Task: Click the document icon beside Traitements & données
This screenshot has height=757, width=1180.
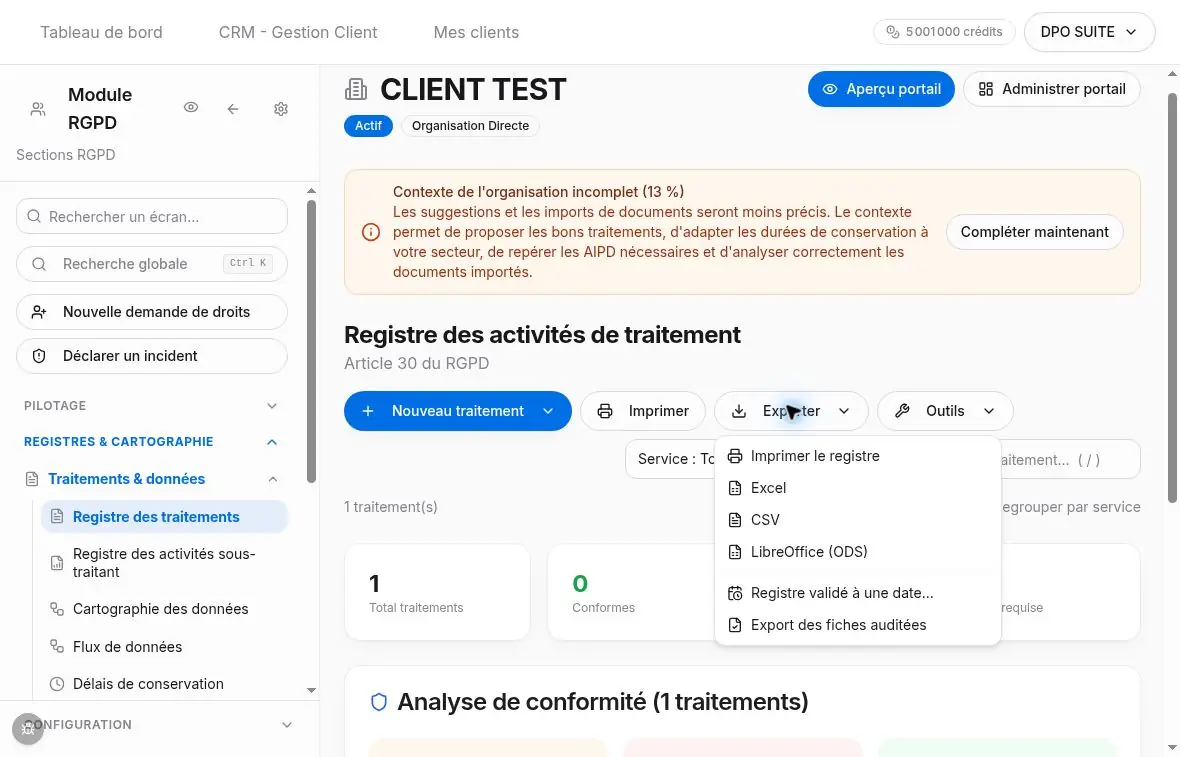Action: pos(32,479)
